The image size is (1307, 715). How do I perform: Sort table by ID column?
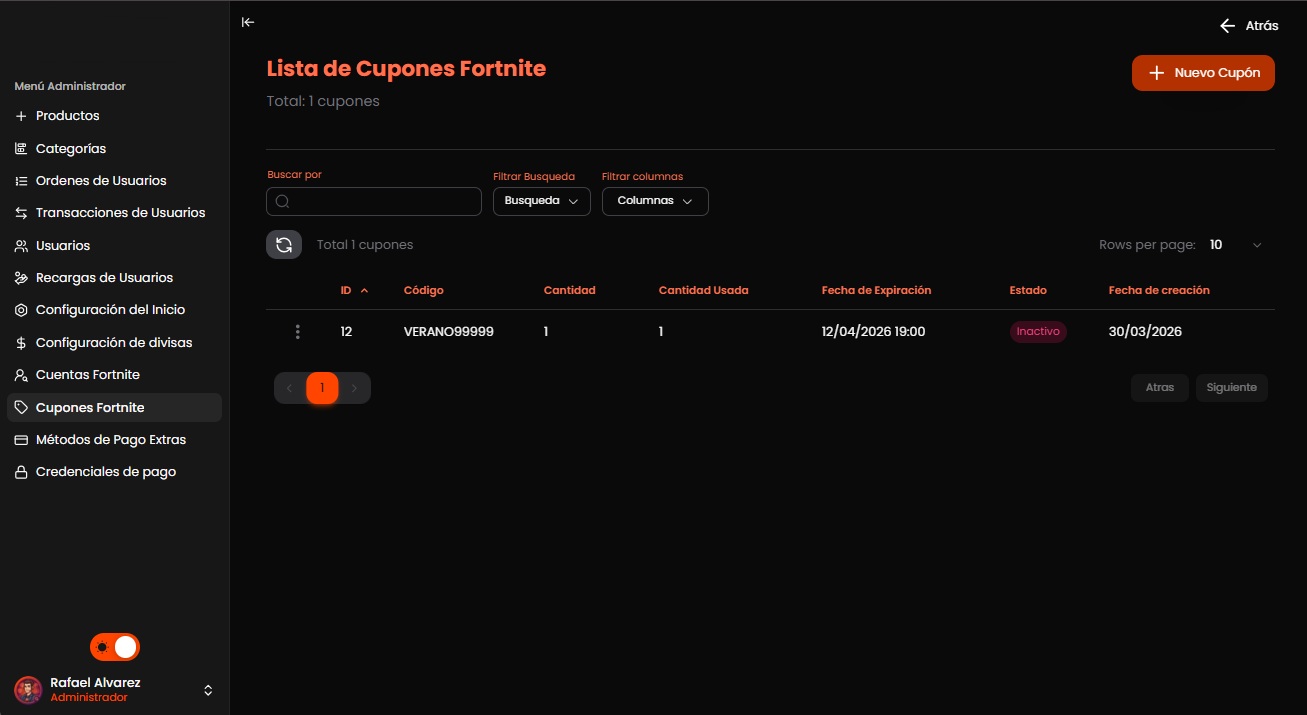pos(354,291)
